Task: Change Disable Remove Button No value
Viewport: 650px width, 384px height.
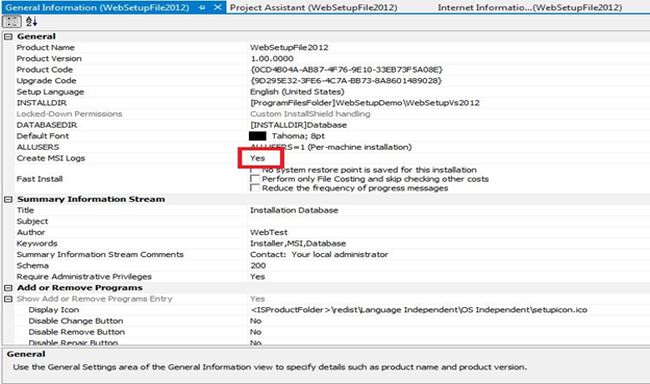Action: (x=256, y=332)
